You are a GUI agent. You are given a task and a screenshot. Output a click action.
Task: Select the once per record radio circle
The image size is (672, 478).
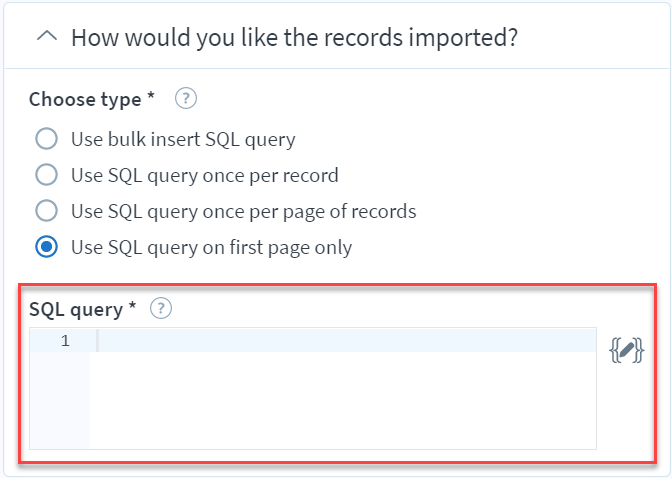click(46, 175)
